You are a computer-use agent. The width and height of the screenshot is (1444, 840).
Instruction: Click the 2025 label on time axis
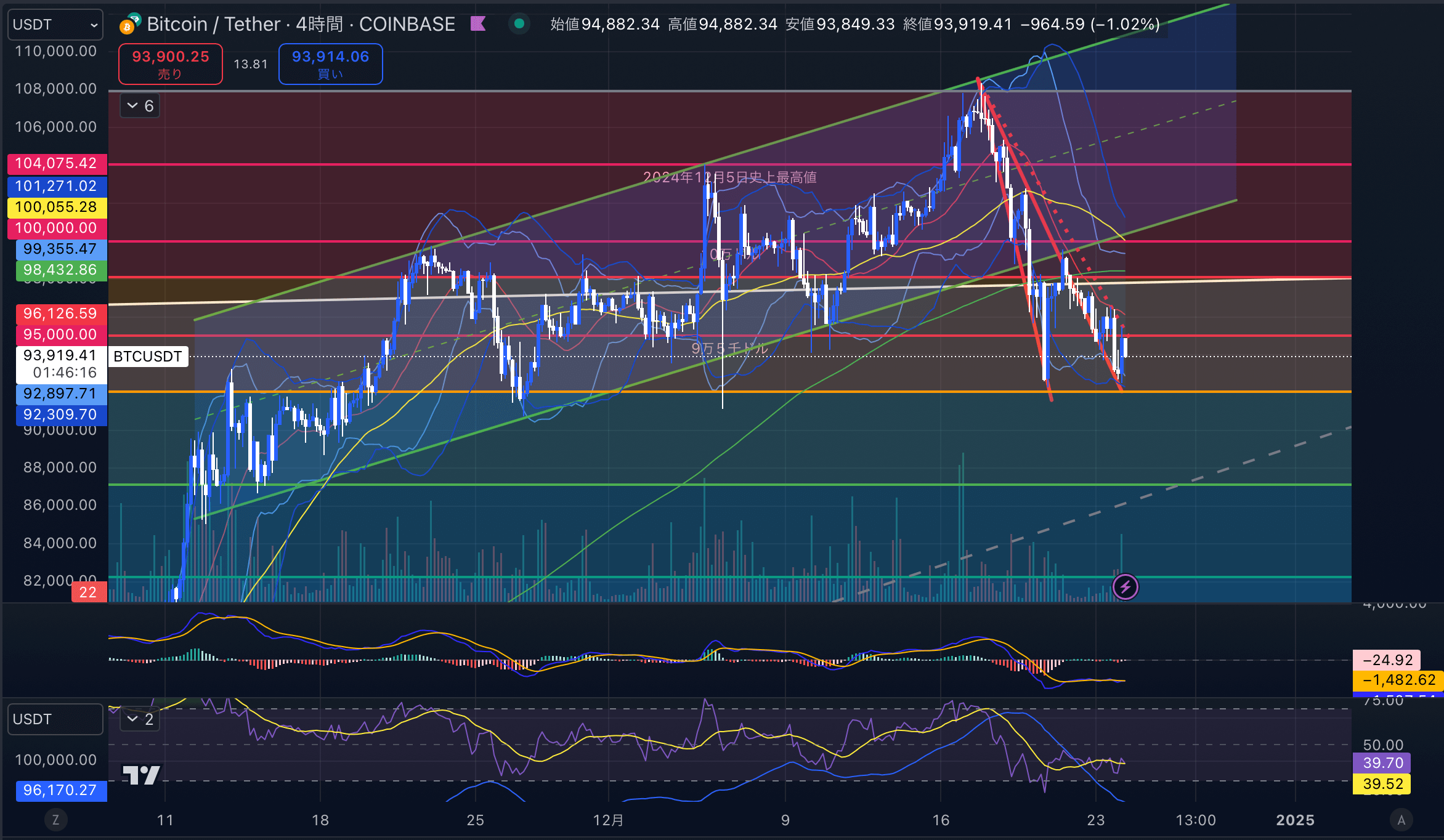(1296, 820)
